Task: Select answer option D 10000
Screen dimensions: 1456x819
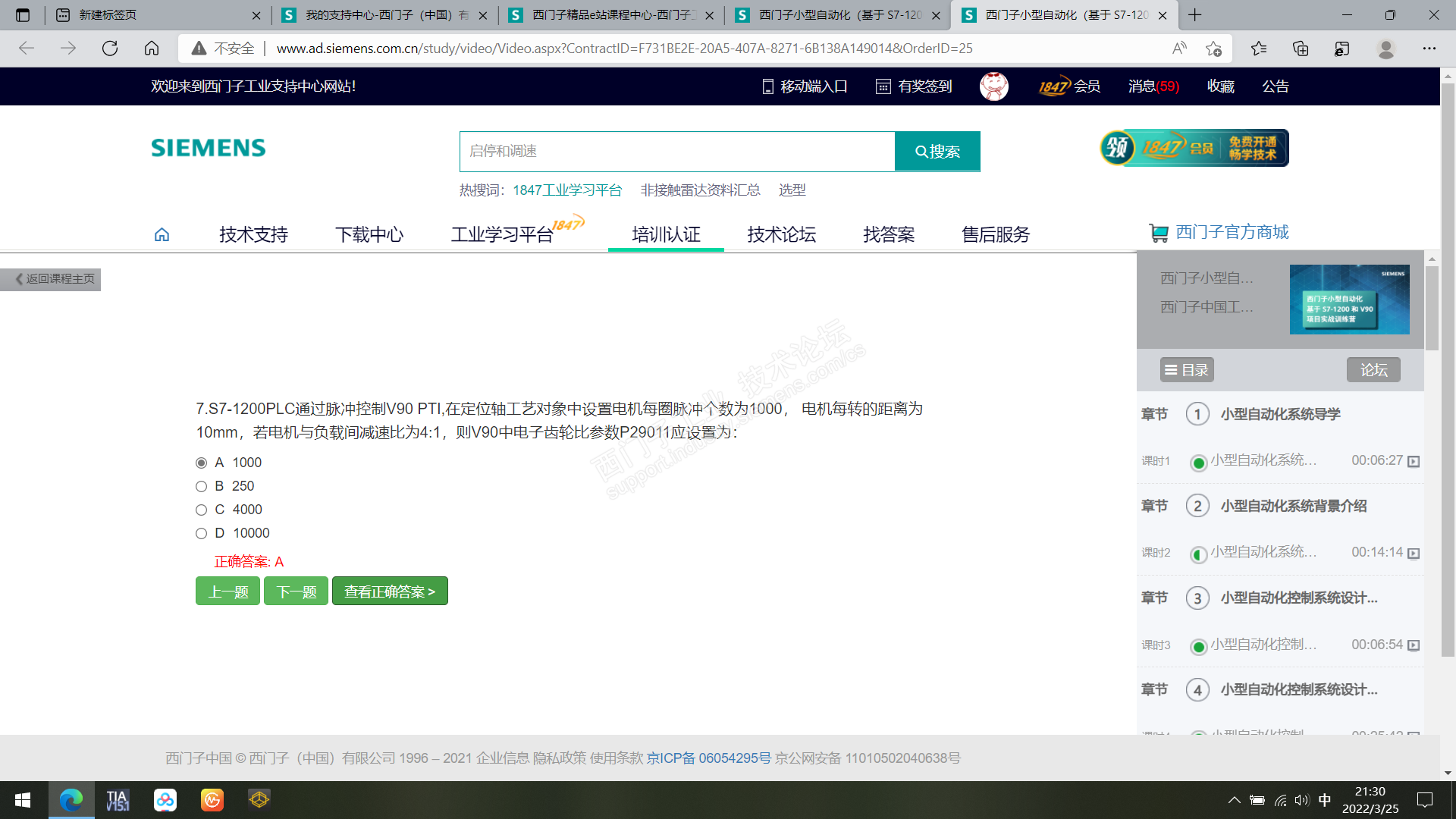Action: tap(201, 533)
